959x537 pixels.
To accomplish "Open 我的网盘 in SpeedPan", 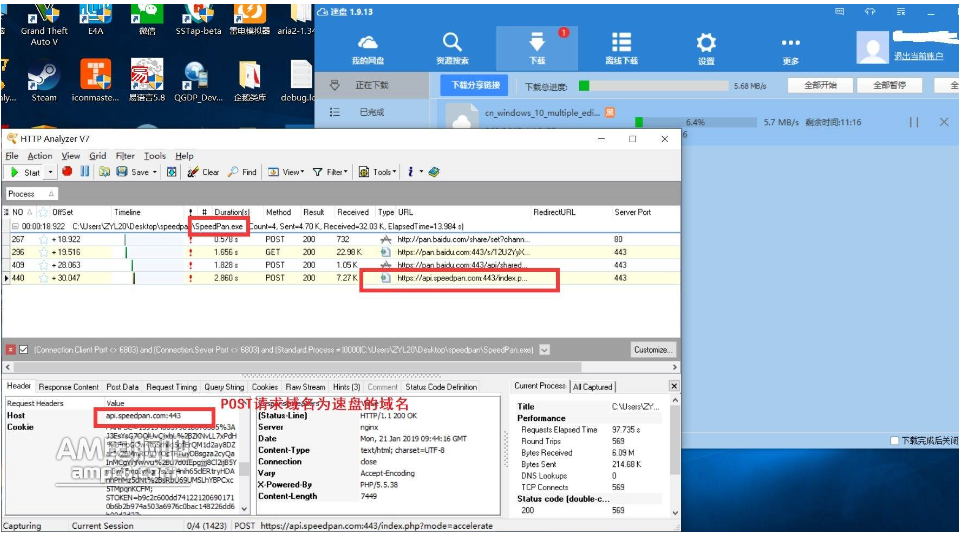I will [x=368, y=49].
